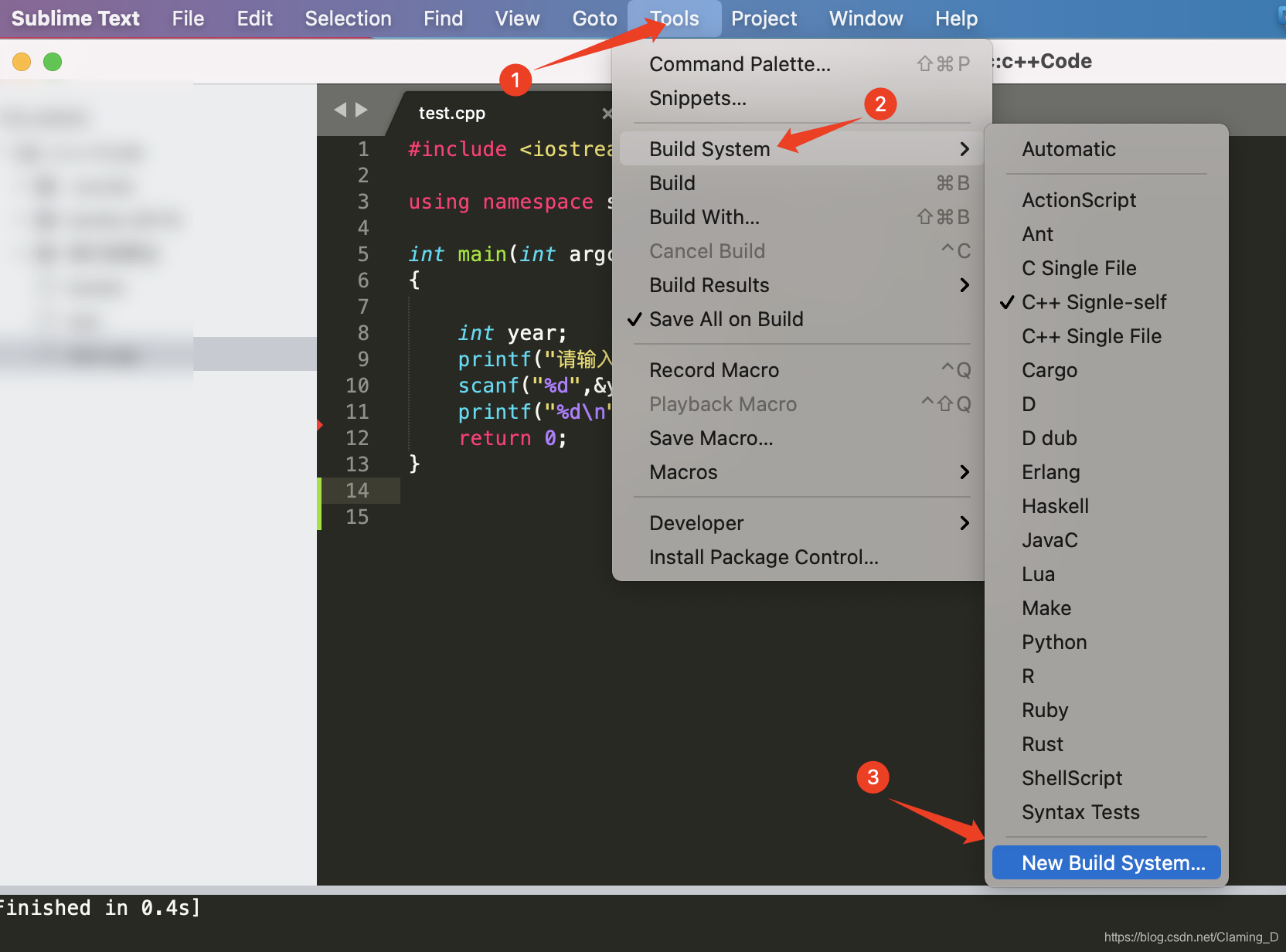Expand the Build Results submenu
Viewport: 1286px width, 952px height.
point(801,285)
